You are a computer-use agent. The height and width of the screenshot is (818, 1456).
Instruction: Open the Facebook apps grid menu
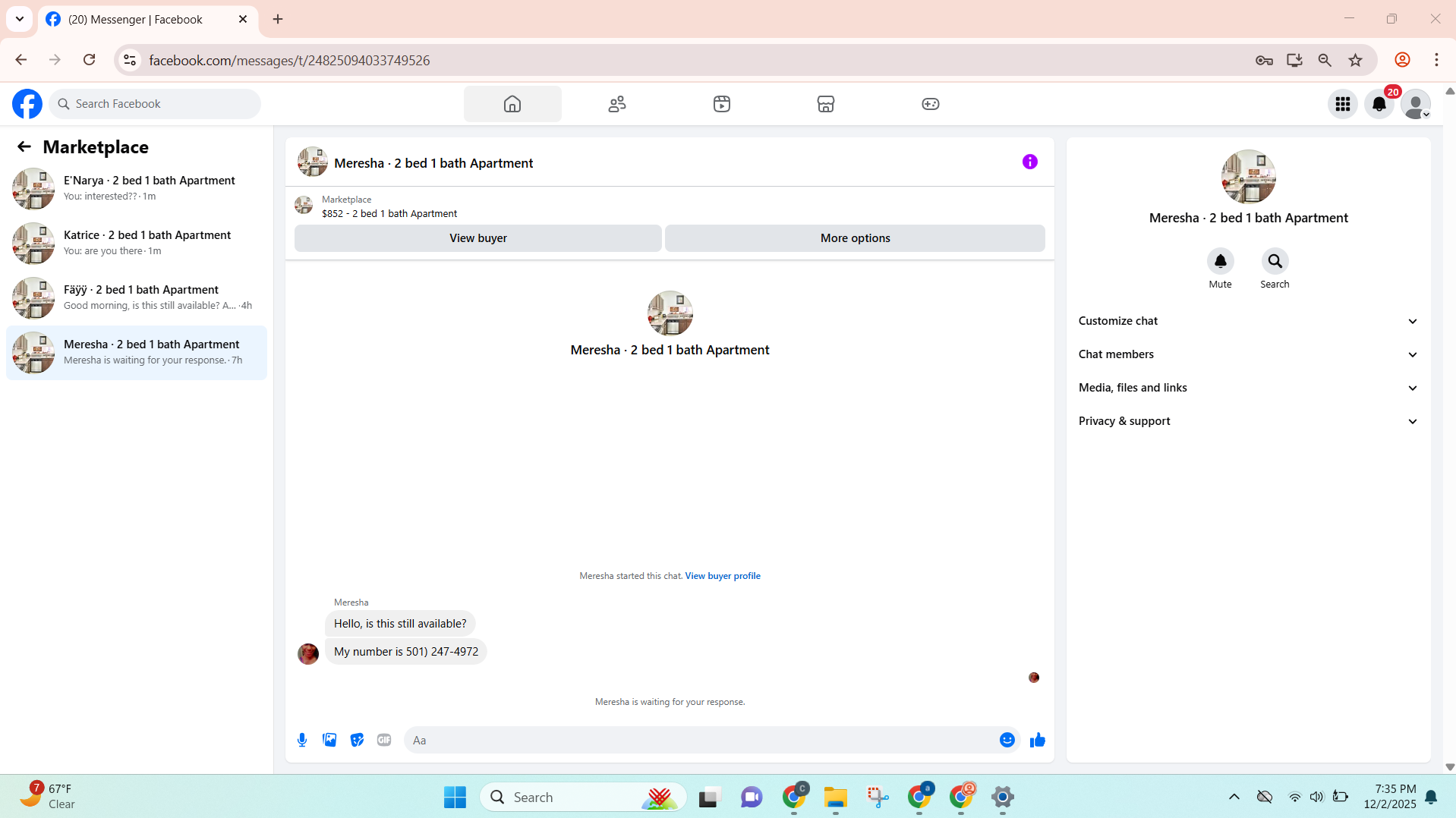[x=1343, y=104]
